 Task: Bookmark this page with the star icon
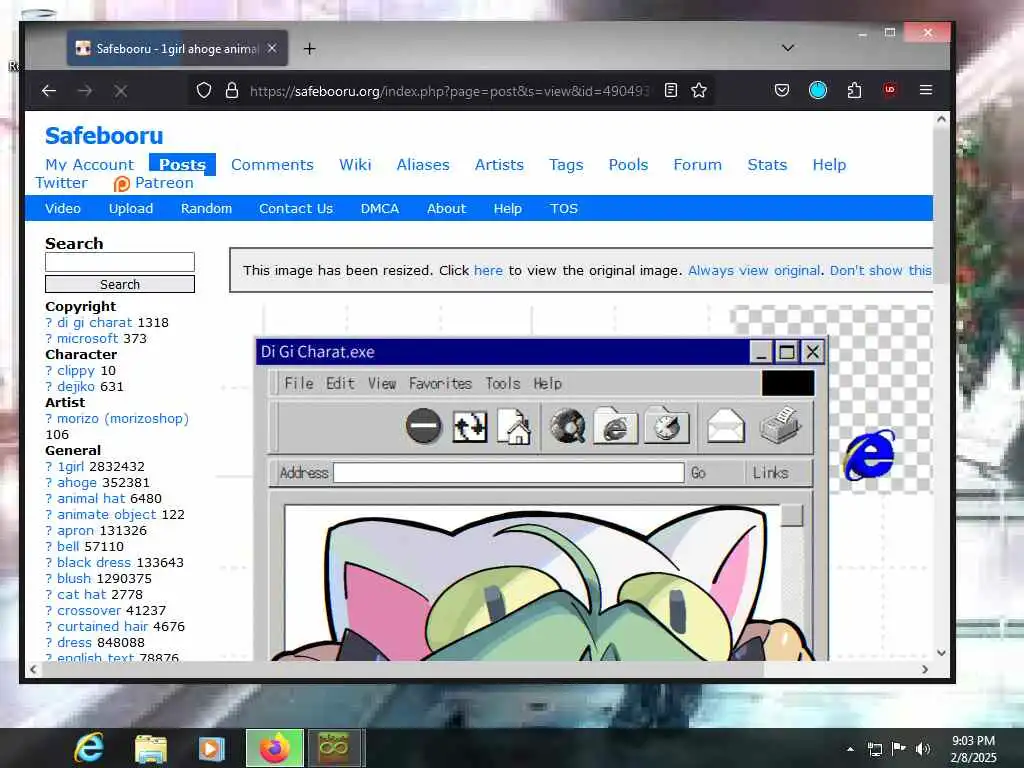click(x=699, y=90)
